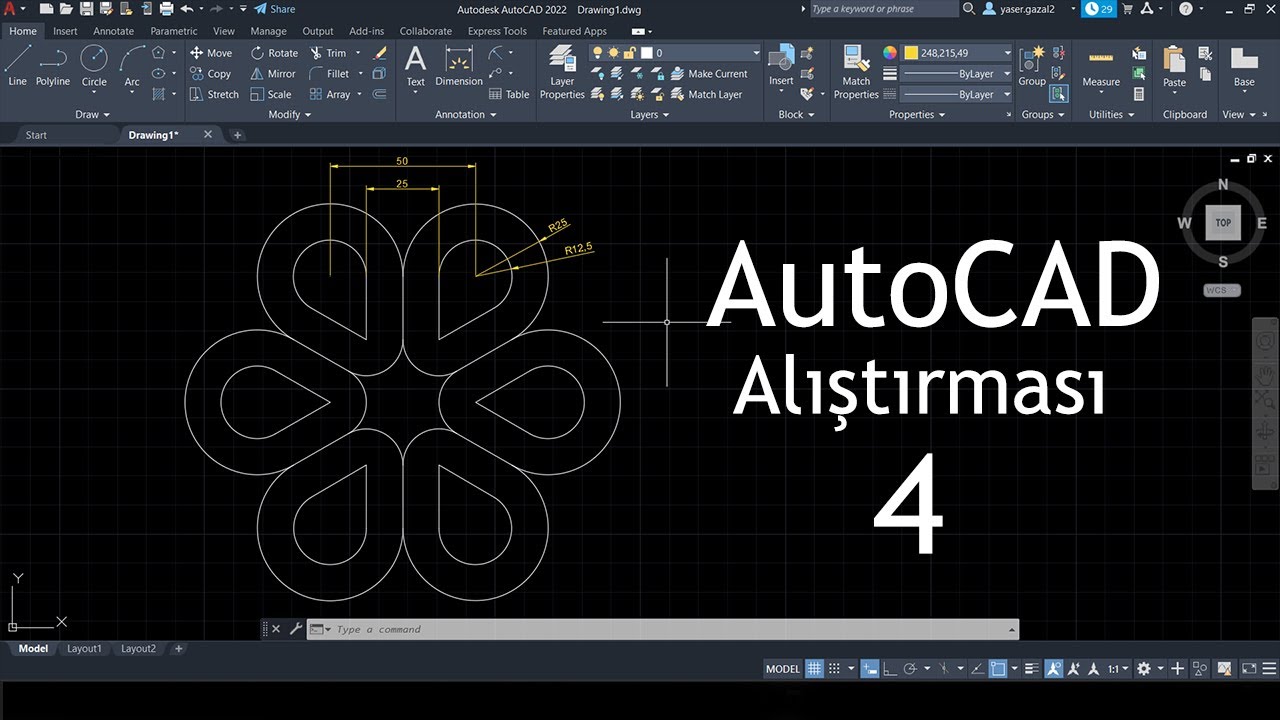Toggle ortho mode in status bar
This screenshot has width=1280, height=720.
pyautogui.click(x=889, y=669)
